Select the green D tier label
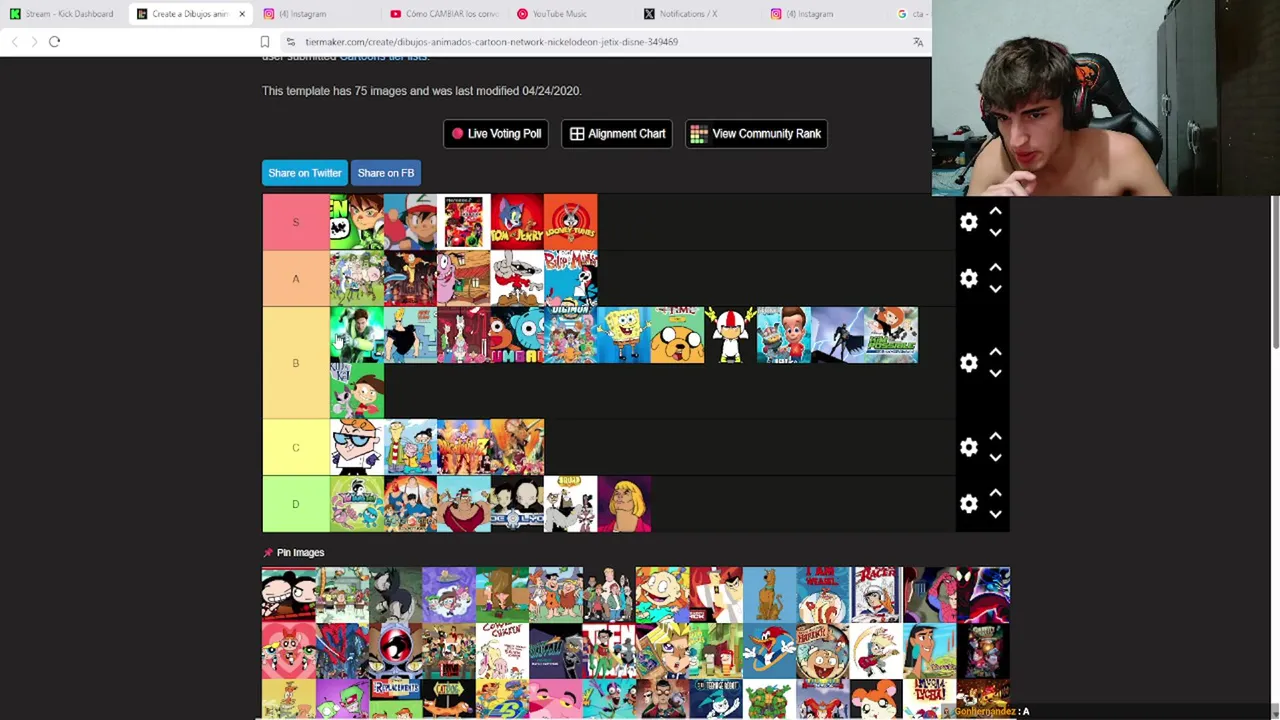The height and width of the screenshot is (720, 1280). [x=295, y=503]
